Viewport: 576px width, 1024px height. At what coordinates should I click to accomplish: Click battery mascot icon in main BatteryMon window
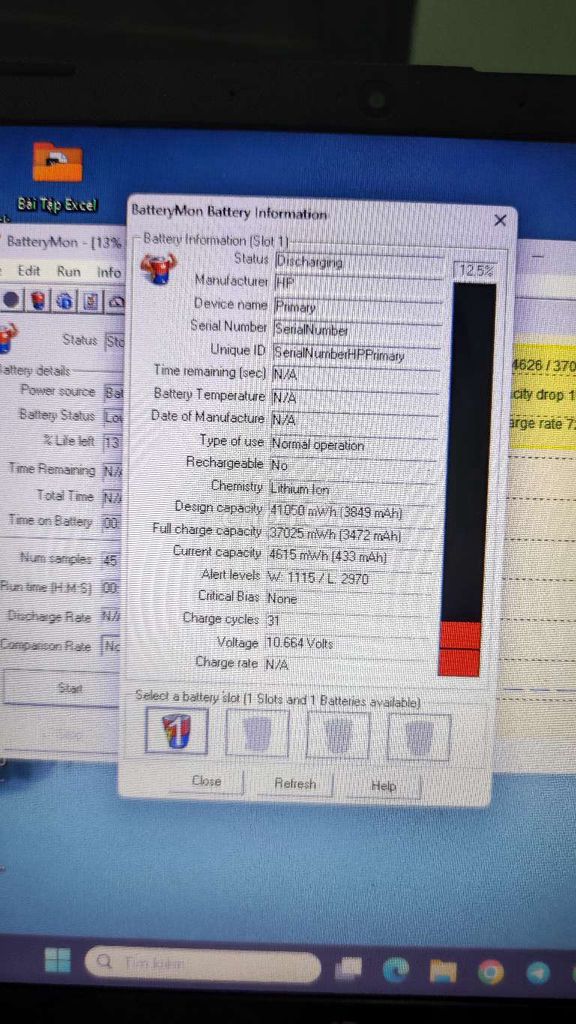click(7, 339)
